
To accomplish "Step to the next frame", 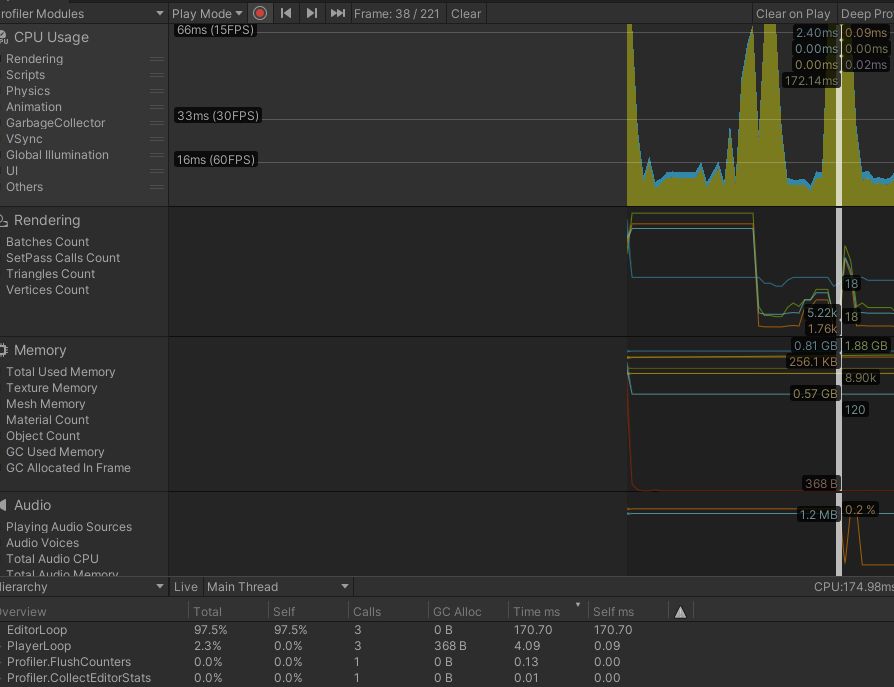I will (x=312, y=13).
